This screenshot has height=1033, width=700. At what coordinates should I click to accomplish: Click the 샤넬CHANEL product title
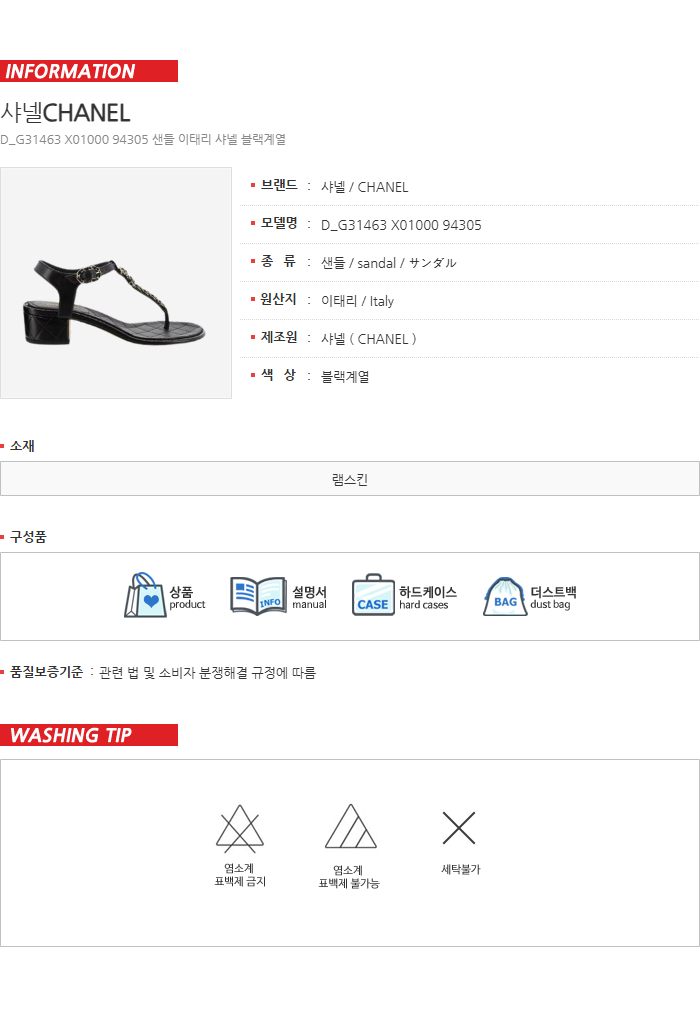click(x=65, y=113)
